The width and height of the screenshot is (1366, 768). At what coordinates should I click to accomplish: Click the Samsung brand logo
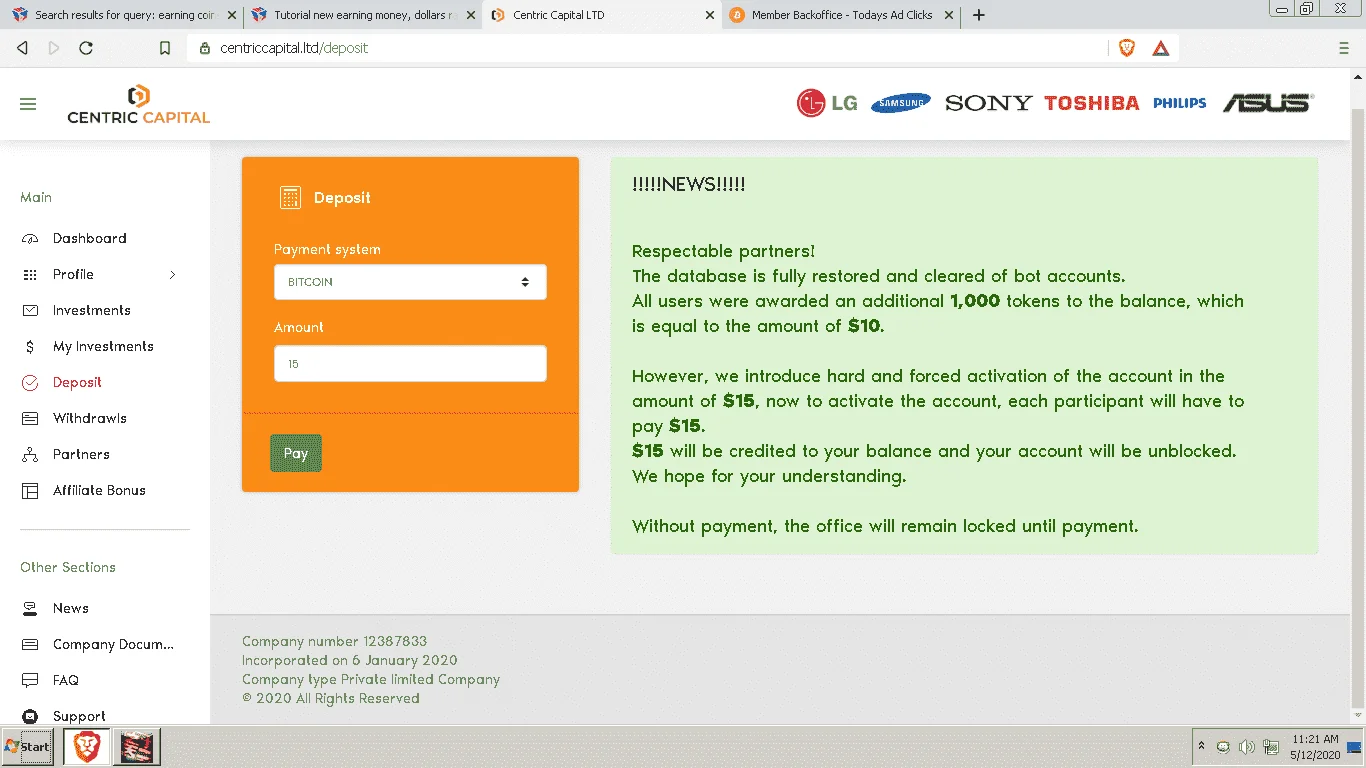tap(901, 103)
